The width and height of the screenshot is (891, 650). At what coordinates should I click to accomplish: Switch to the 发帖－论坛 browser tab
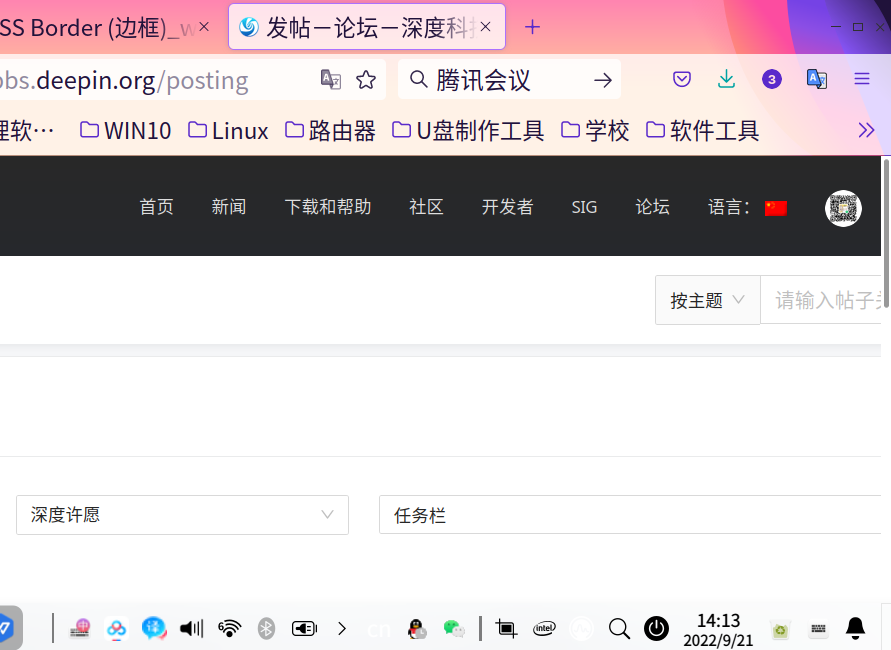[362, 27]
